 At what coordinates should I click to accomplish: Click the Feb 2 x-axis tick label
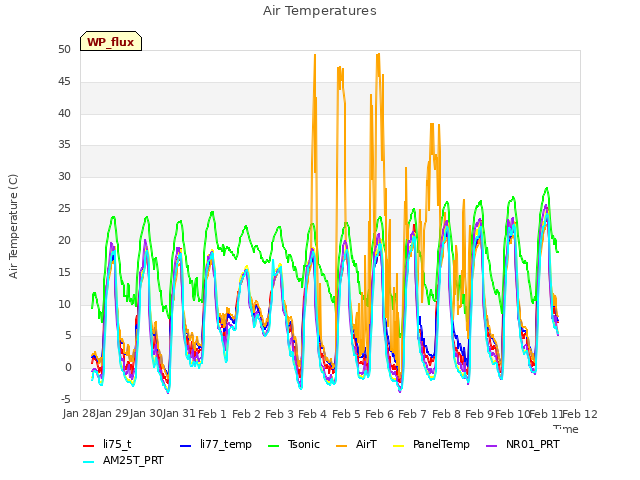[x=246, y=414]
